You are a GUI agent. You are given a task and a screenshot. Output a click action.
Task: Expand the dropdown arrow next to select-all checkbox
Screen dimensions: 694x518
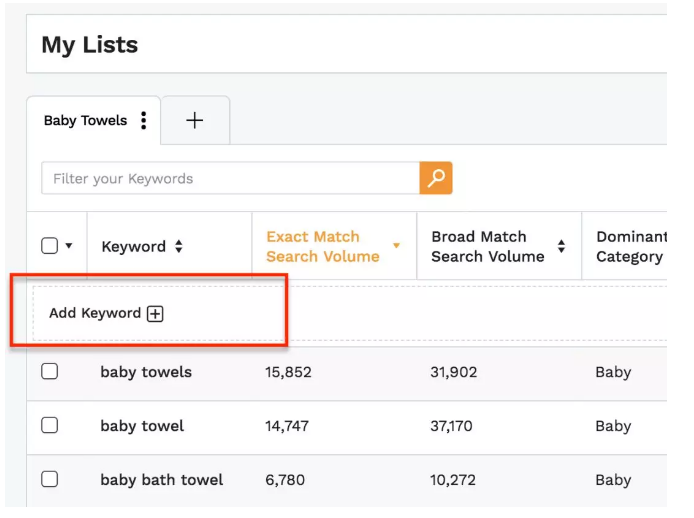tap(69, 247)
